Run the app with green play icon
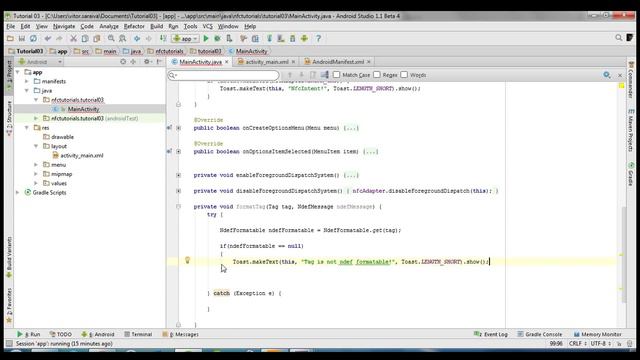The width and height of the screenshot is (640, 360). click(x=206, y=38)
